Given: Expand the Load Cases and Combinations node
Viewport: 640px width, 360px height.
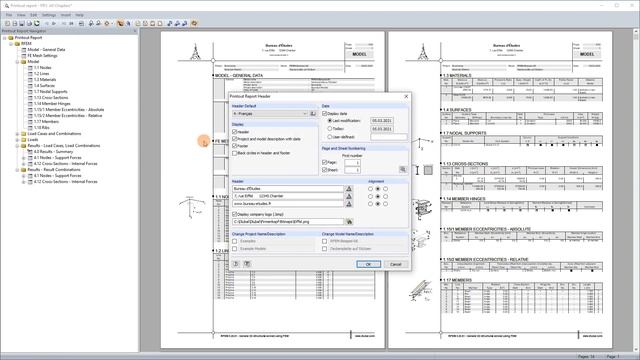Looking at the screenshot, I should [17, 134].
